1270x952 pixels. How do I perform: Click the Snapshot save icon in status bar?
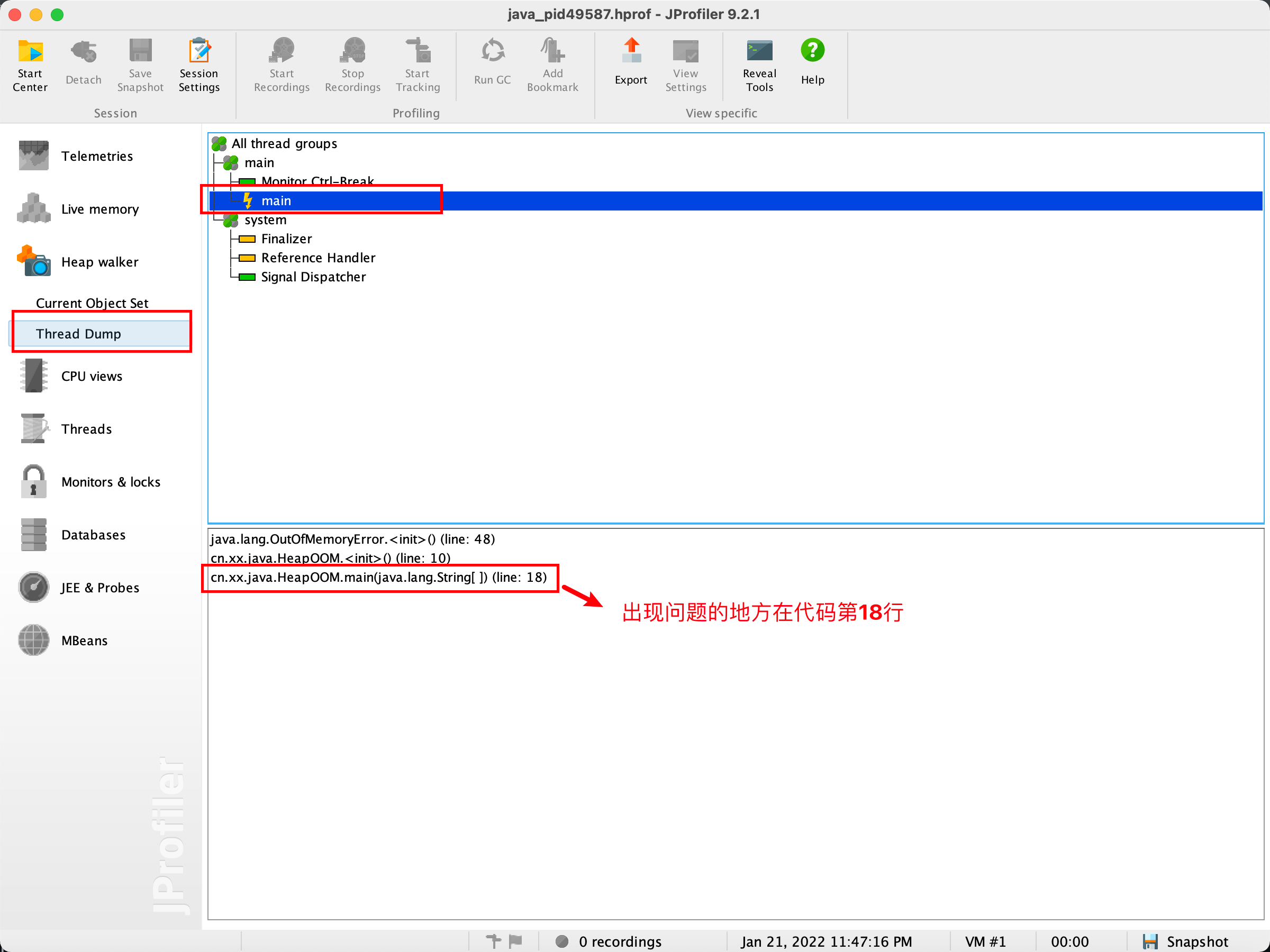pyautogui.click(x=1149, y=941)
